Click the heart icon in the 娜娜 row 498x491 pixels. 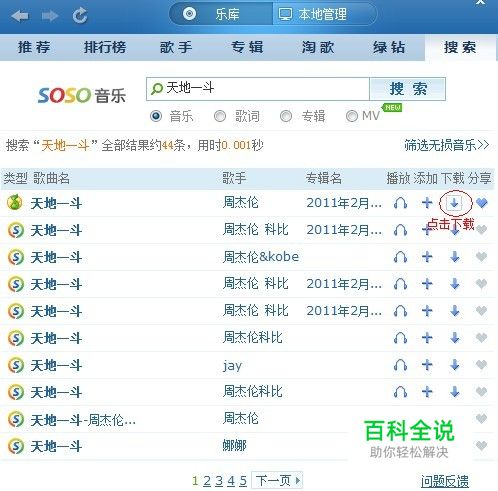pyautogui.click(x=482, y=446)
